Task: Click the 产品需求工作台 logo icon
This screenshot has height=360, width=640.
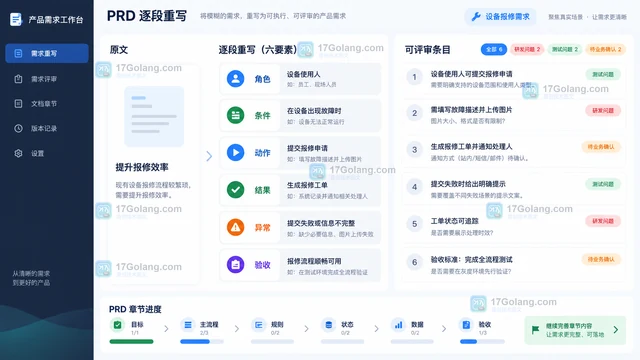Action: 16,19
